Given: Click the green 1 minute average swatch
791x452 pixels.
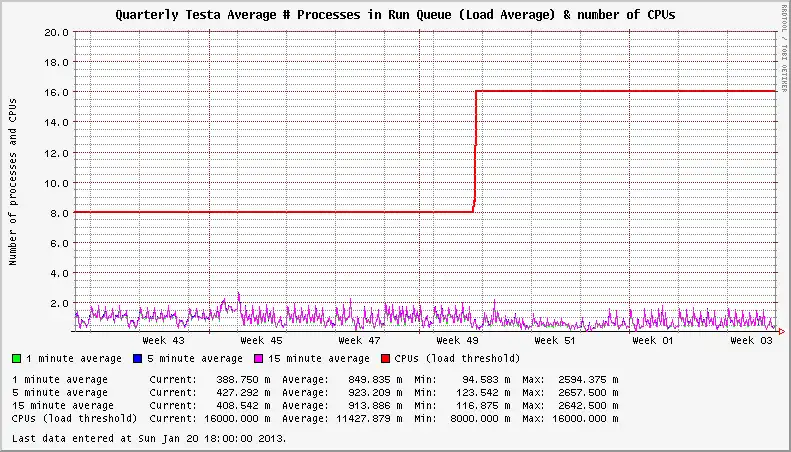Looking at the screenshot, I should 17,359.
